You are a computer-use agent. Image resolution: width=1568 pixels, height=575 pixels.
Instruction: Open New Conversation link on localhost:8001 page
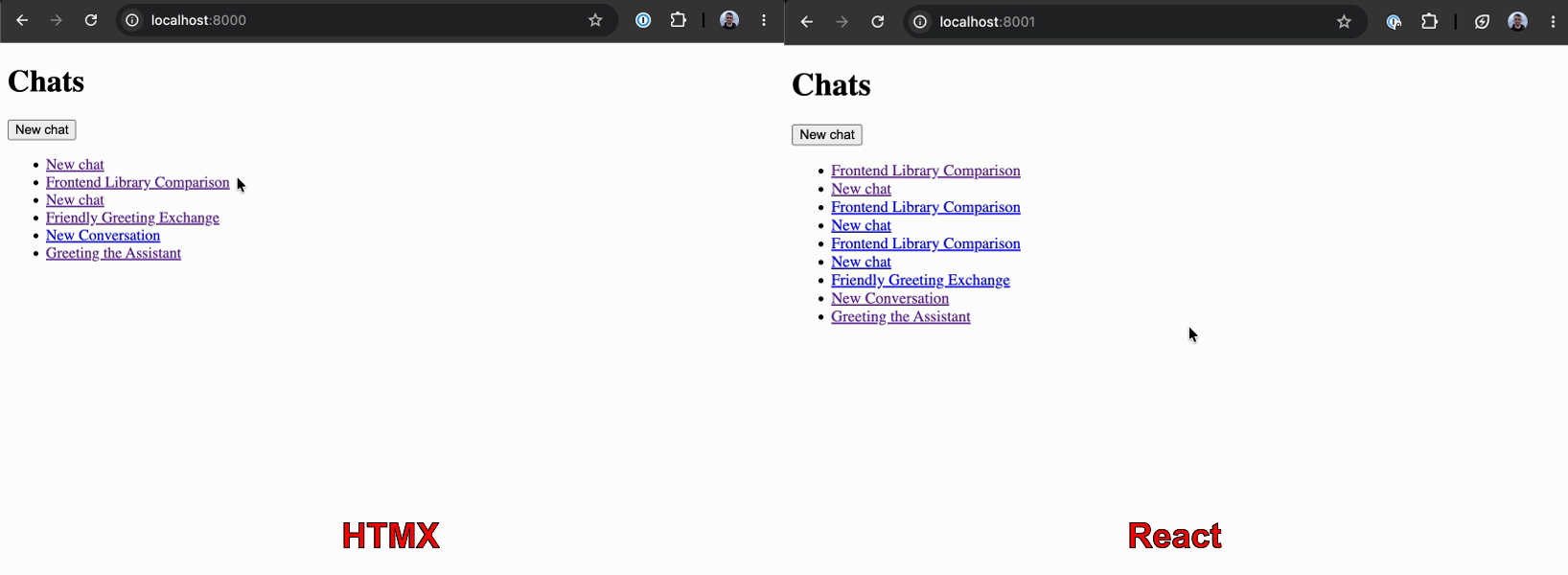[889, 298]
